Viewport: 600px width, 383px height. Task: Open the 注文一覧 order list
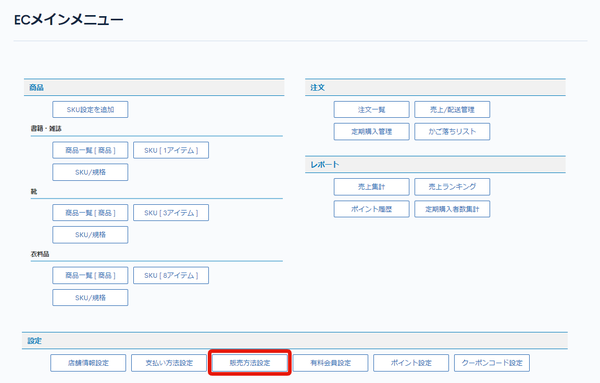pyautogui.click(x=372, y=109)
